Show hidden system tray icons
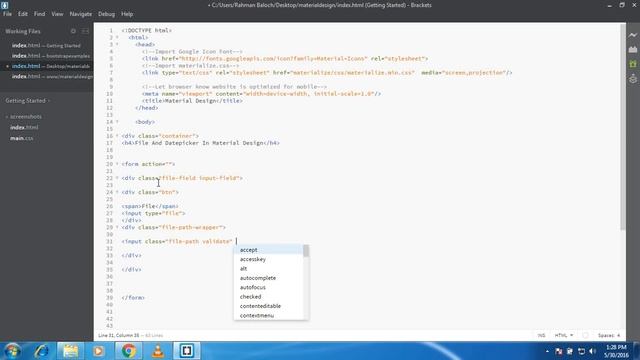This screenshot has height=360, width=640. (x=547, y=351)
